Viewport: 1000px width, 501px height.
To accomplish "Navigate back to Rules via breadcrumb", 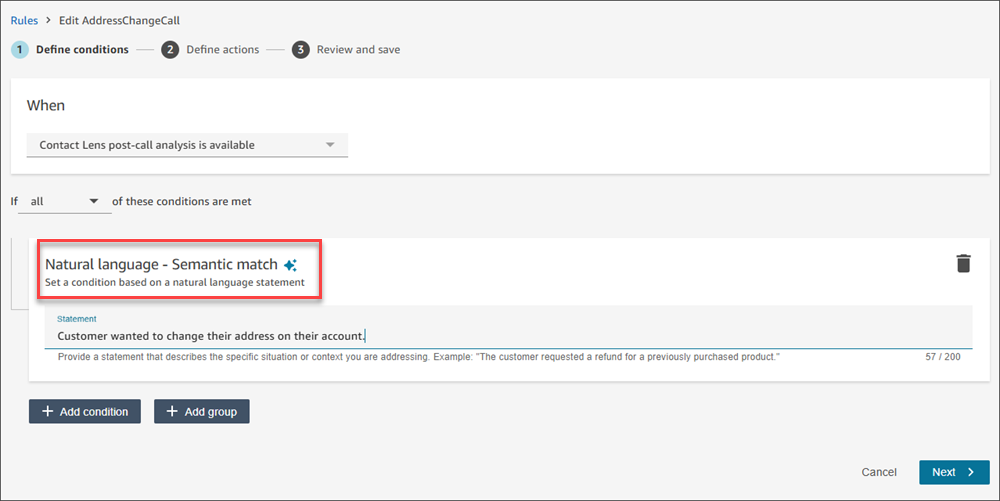I will coord(24,20).
